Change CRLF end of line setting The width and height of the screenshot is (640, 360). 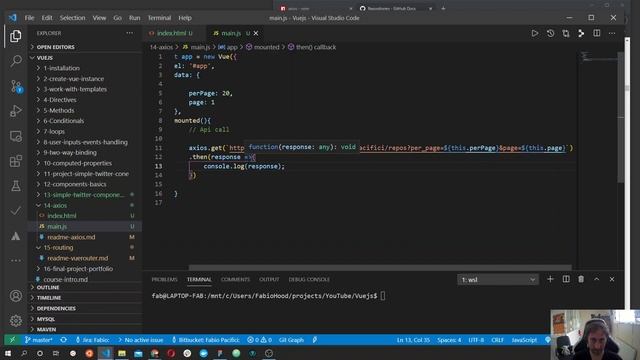click(x=497, y=340)
